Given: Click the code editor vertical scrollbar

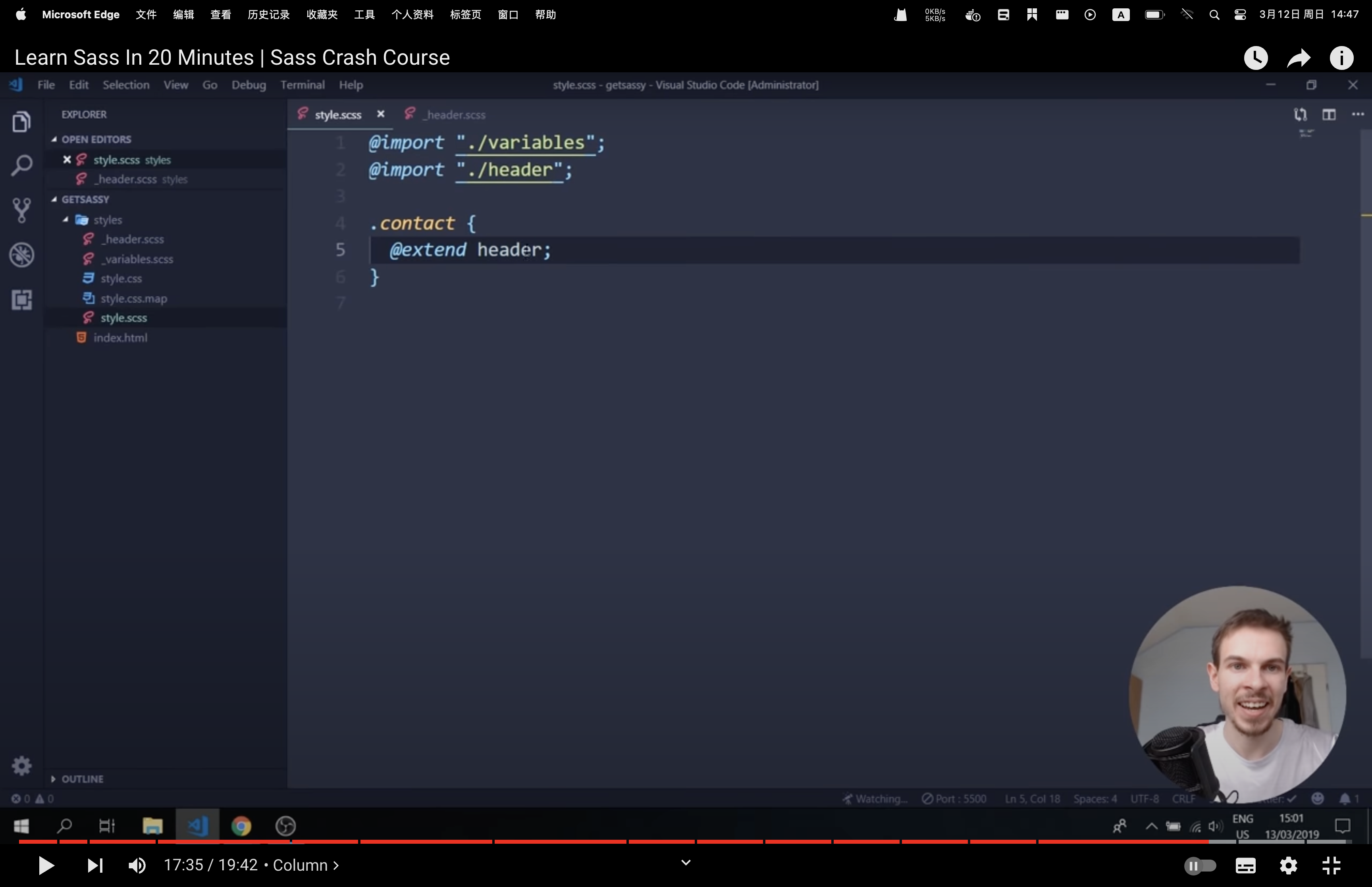Looking at the screenshot, I should point(1366,393).
